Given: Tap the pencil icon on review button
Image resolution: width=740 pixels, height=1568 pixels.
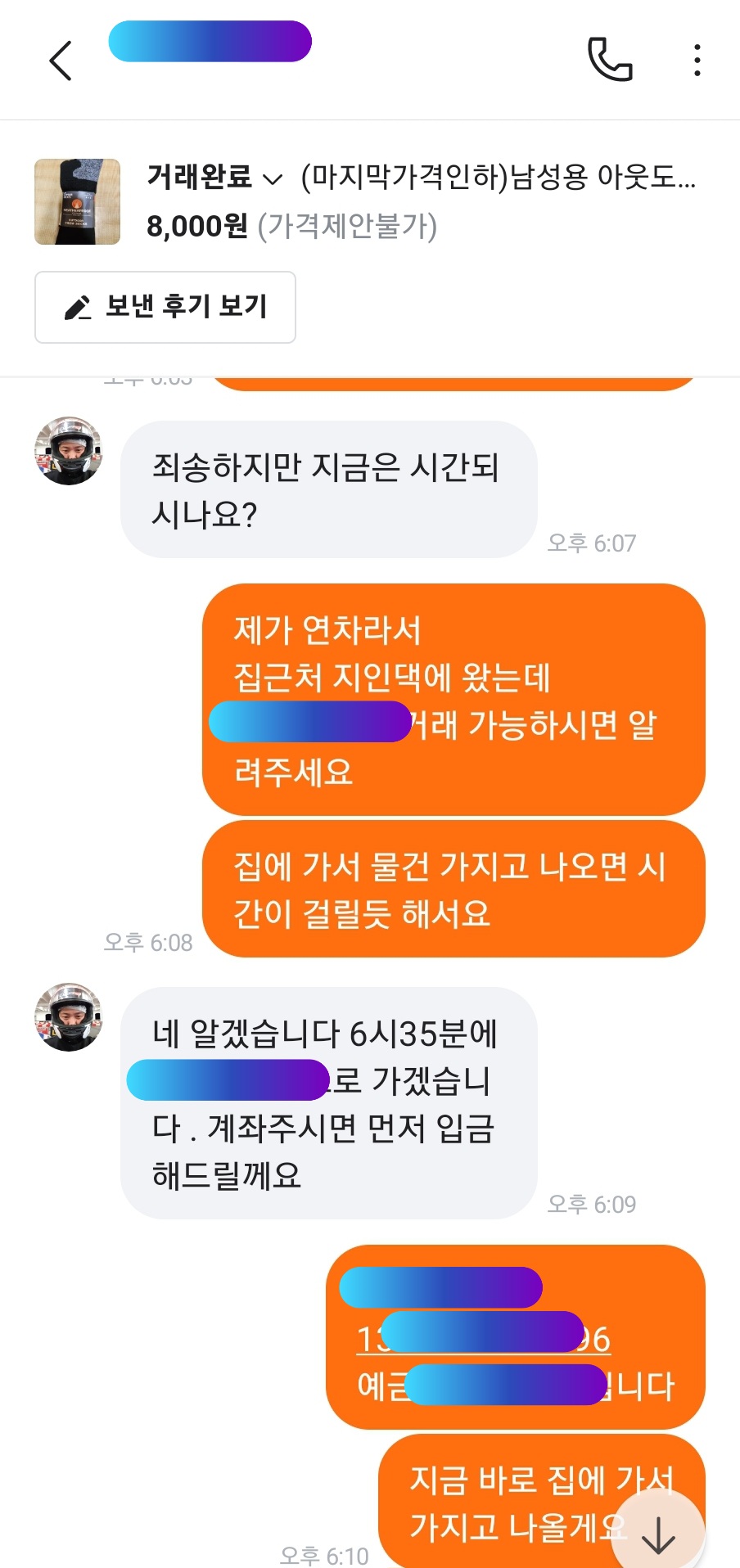Looking at the screenshot, I should click(78, 308).
